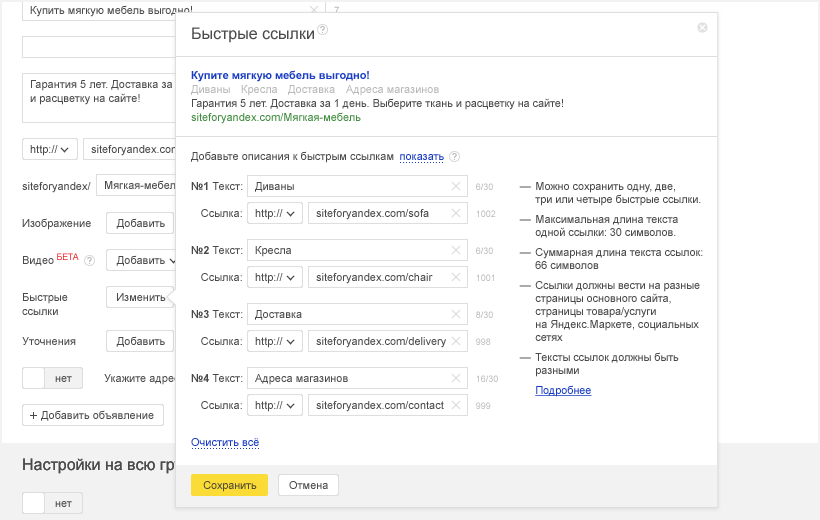Open help icon next to Видео БЕТА
The height and width of the screenshot is (520, 820).
(89, 260)
